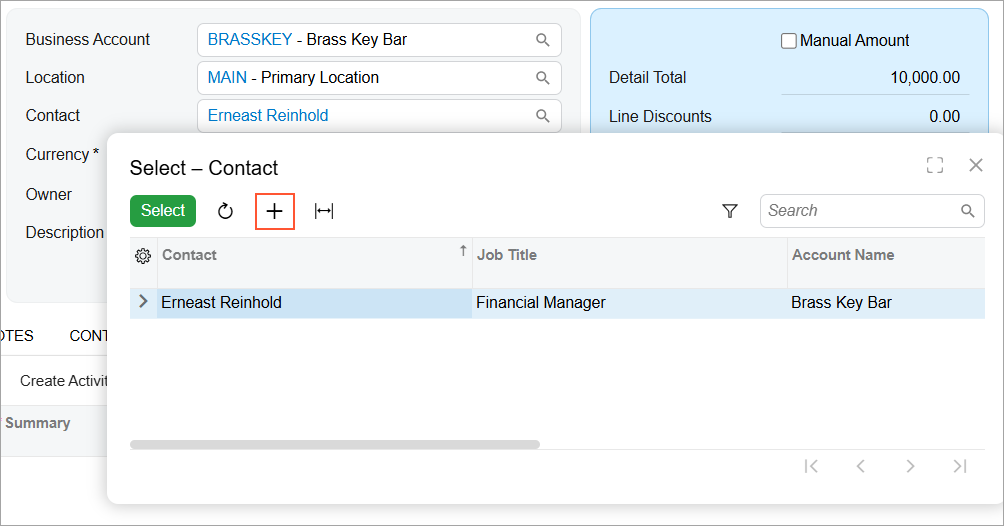Click the refresh icon in Contact dialog

tap(225, 211)
